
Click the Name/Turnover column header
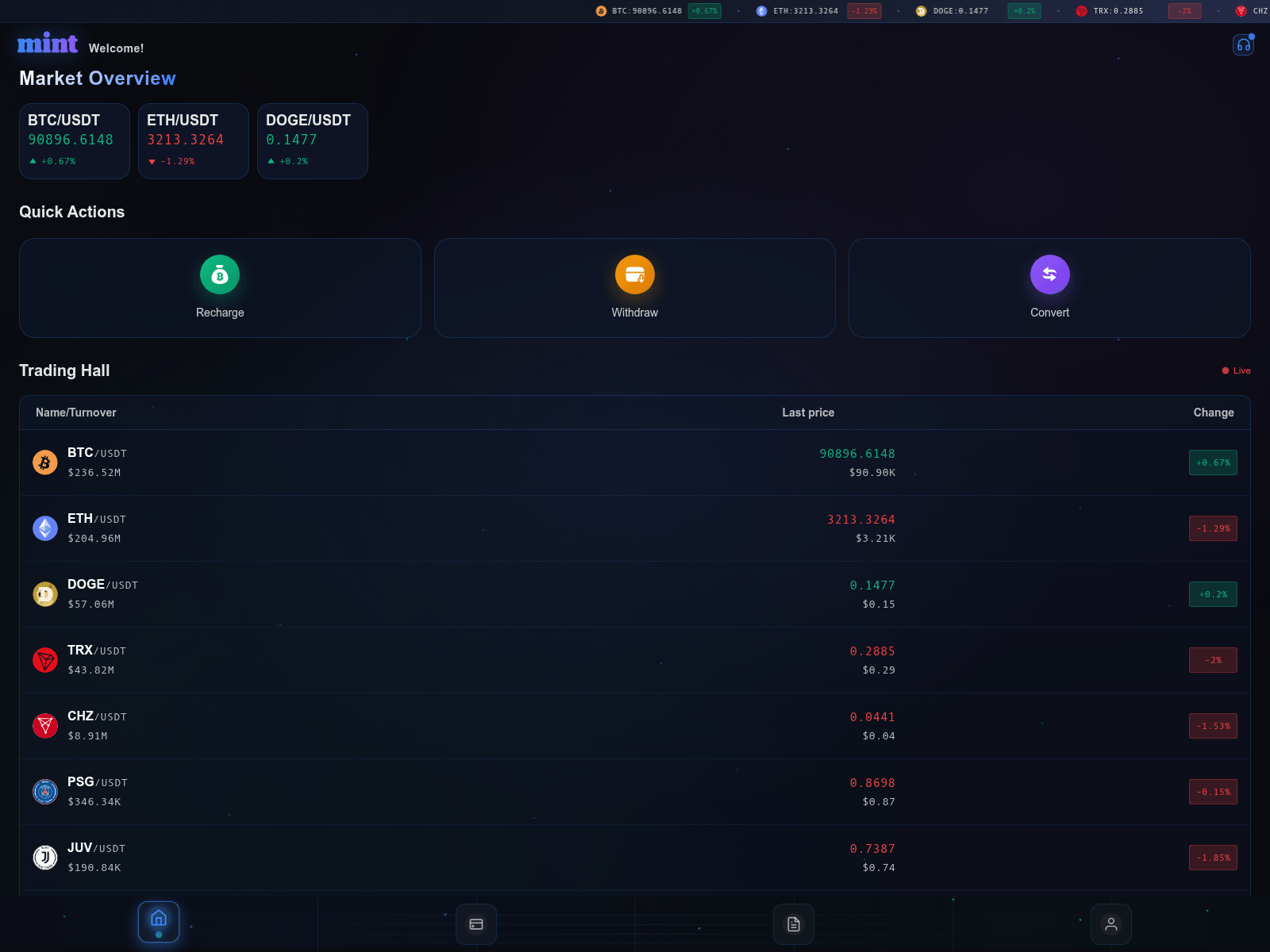click(x=76, y=413)
